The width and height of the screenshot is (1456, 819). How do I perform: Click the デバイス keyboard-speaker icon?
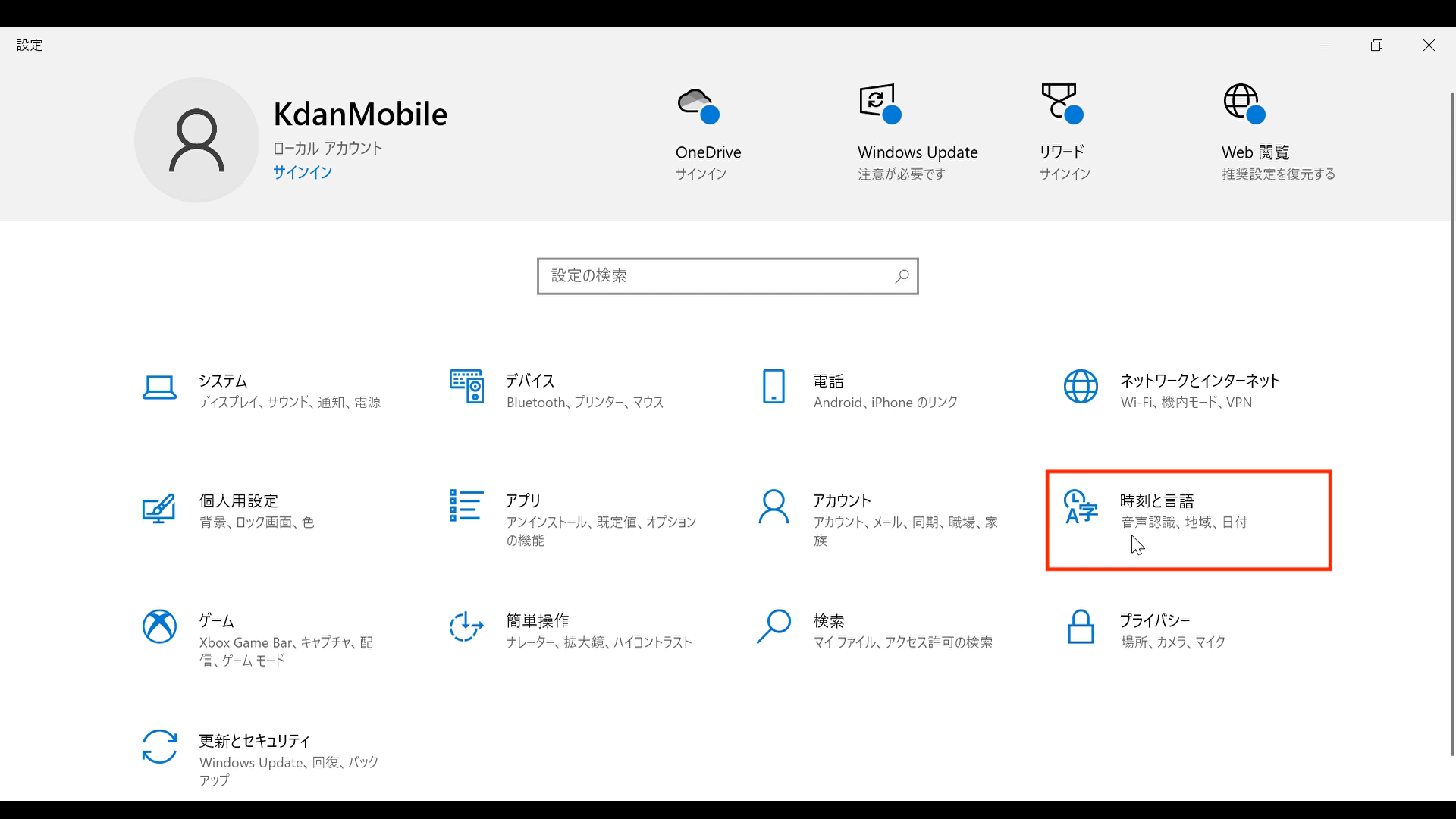[466, 387]
